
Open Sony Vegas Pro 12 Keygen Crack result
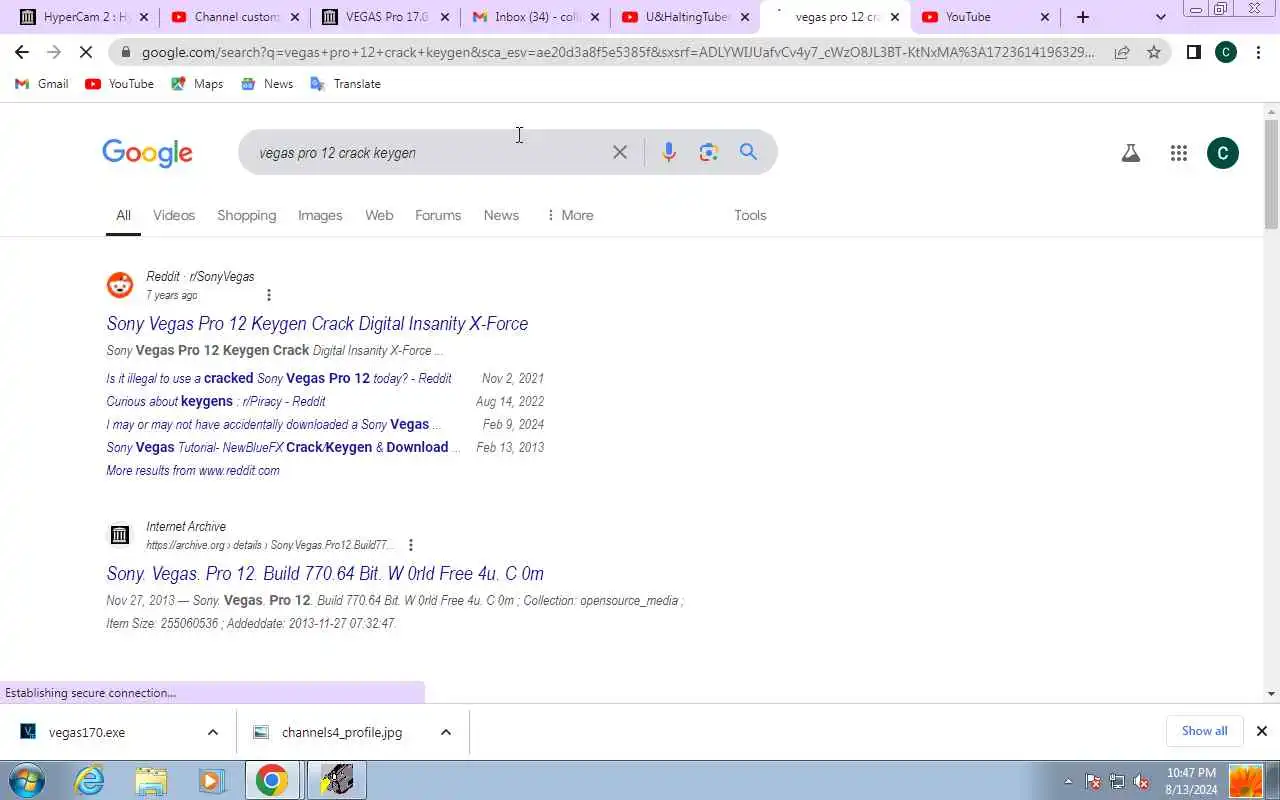317,323
